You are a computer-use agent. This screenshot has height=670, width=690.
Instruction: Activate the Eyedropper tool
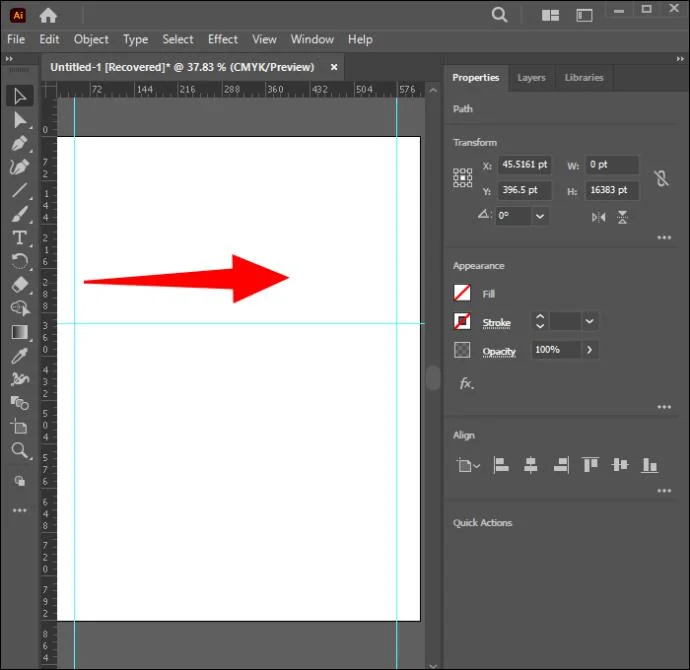[x=20, y=356]
